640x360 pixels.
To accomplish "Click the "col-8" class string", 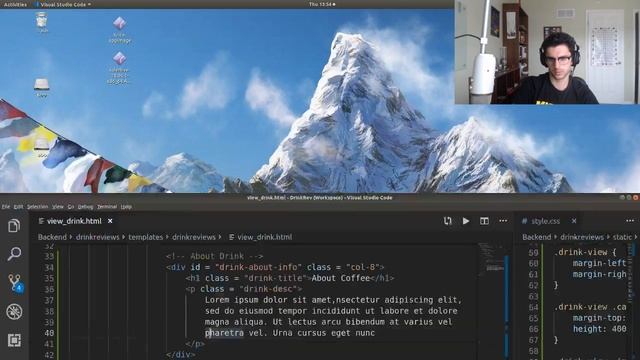I will coord(363,267).
